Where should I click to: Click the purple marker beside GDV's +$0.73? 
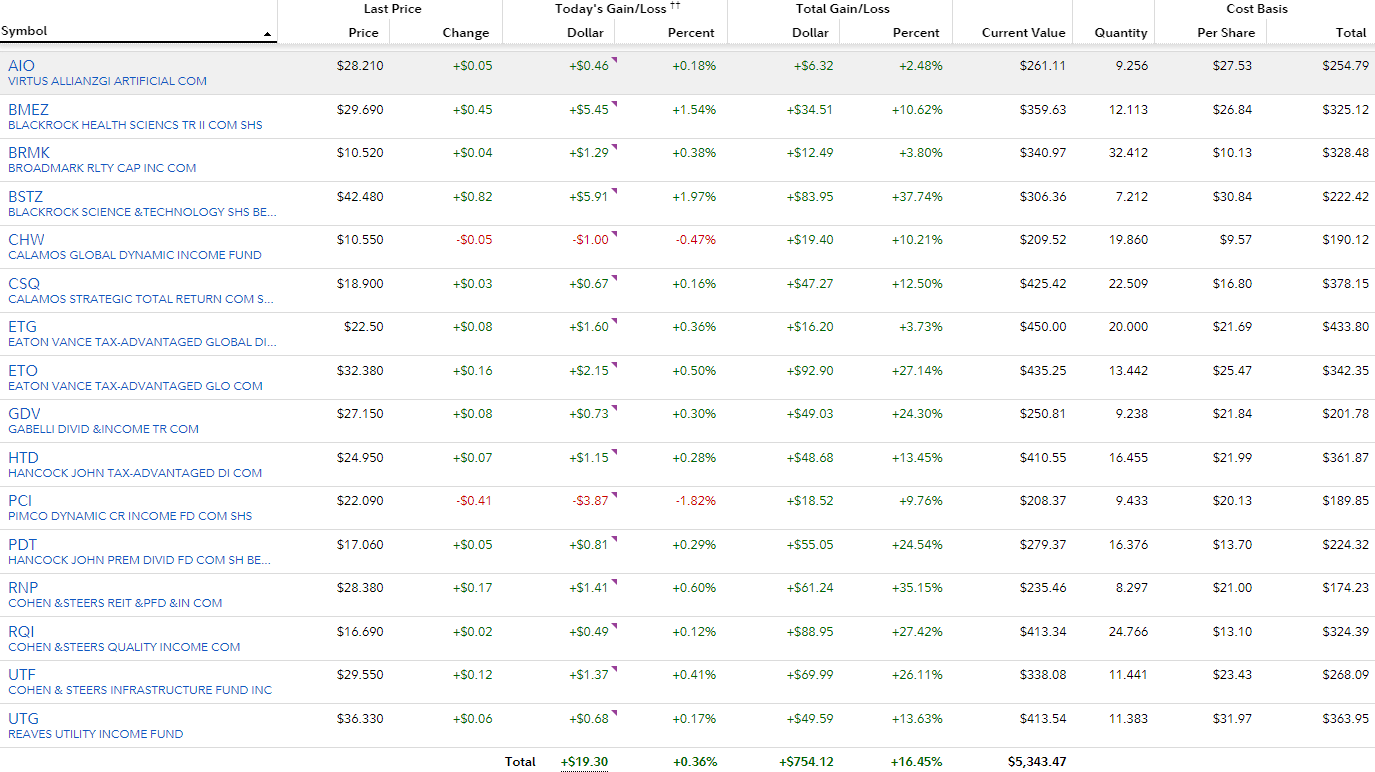coord(614,408)
